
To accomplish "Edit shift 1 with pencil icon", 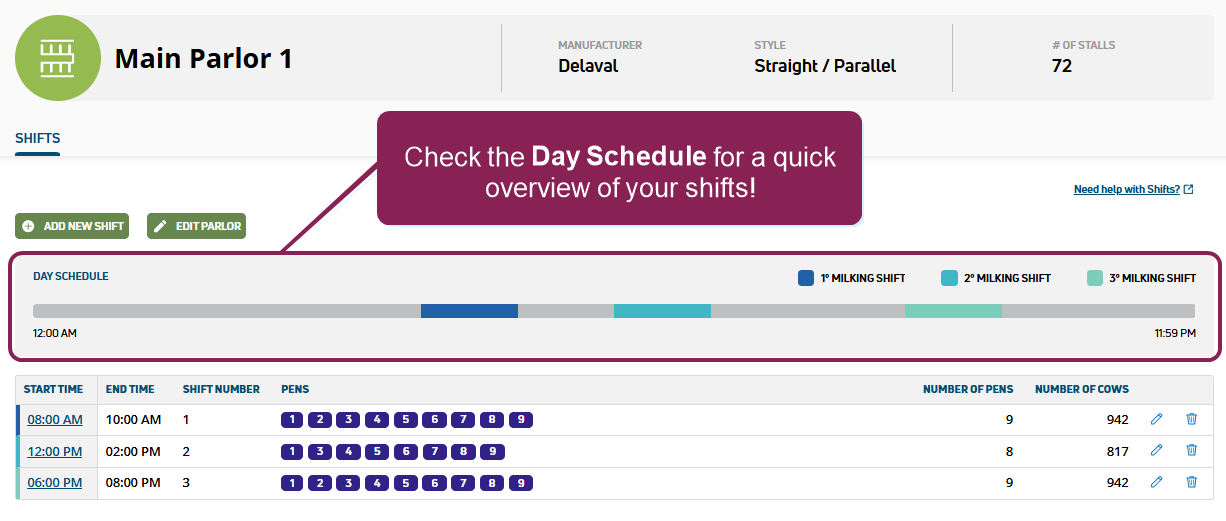I will [1157, 420].
